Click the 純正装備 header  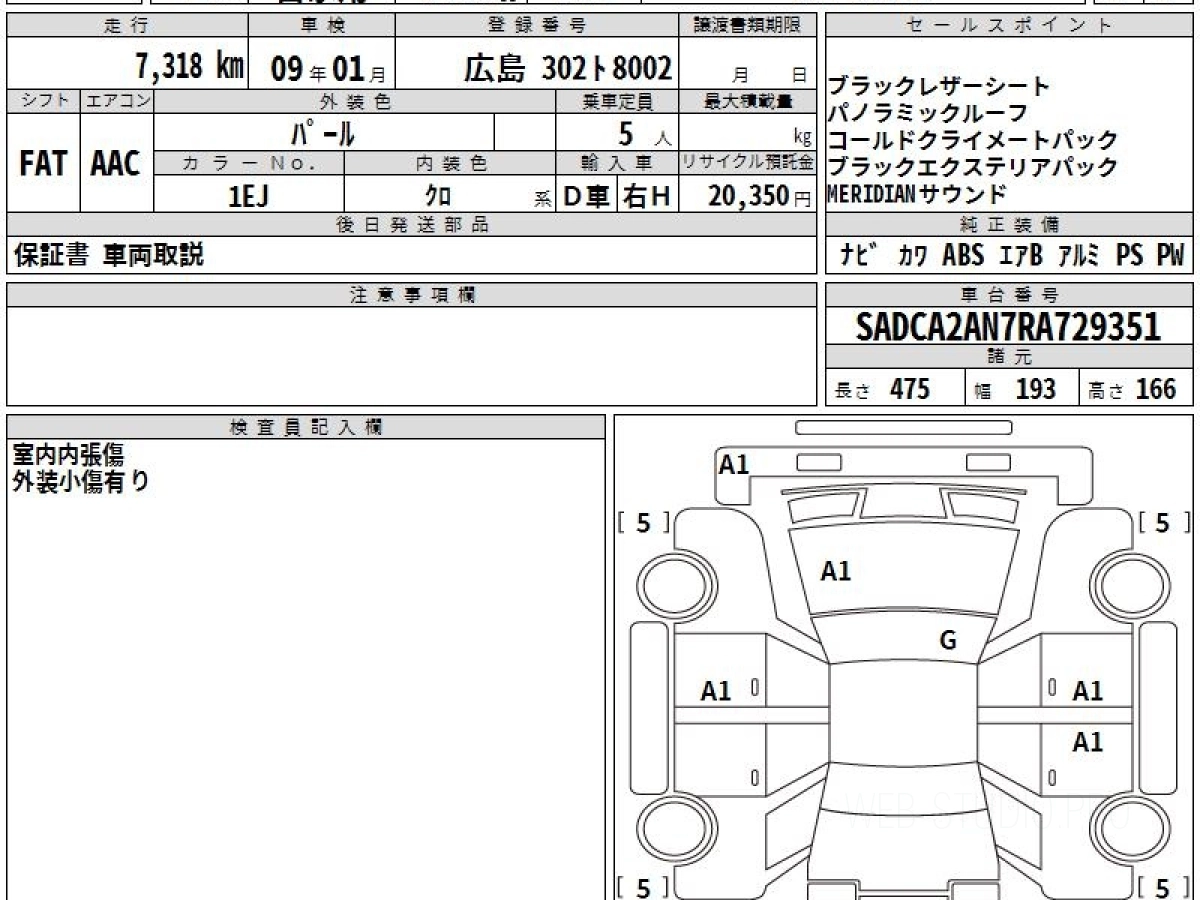[x=1010, y=225]
